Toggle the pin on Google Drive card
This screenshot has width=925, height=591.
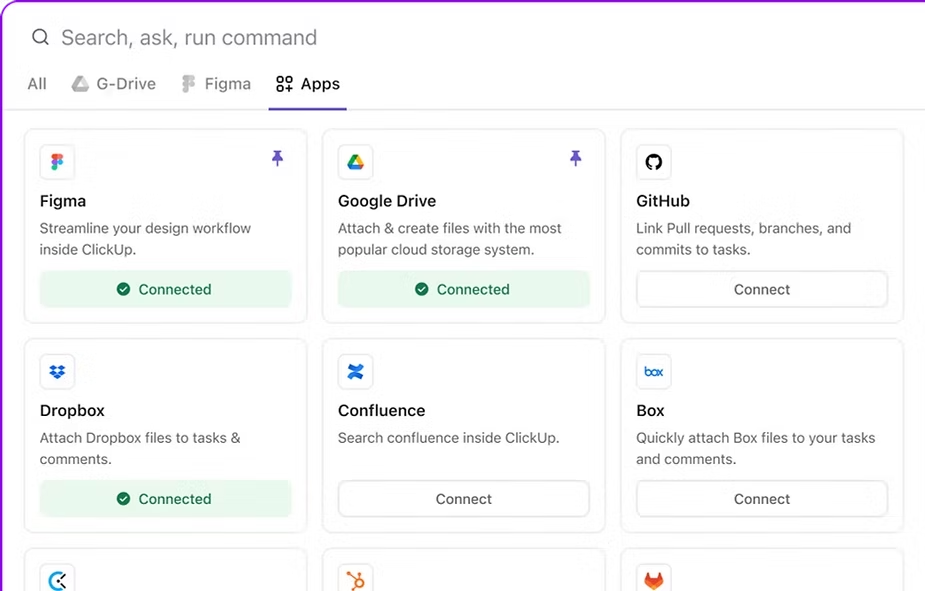click(575, 158)
